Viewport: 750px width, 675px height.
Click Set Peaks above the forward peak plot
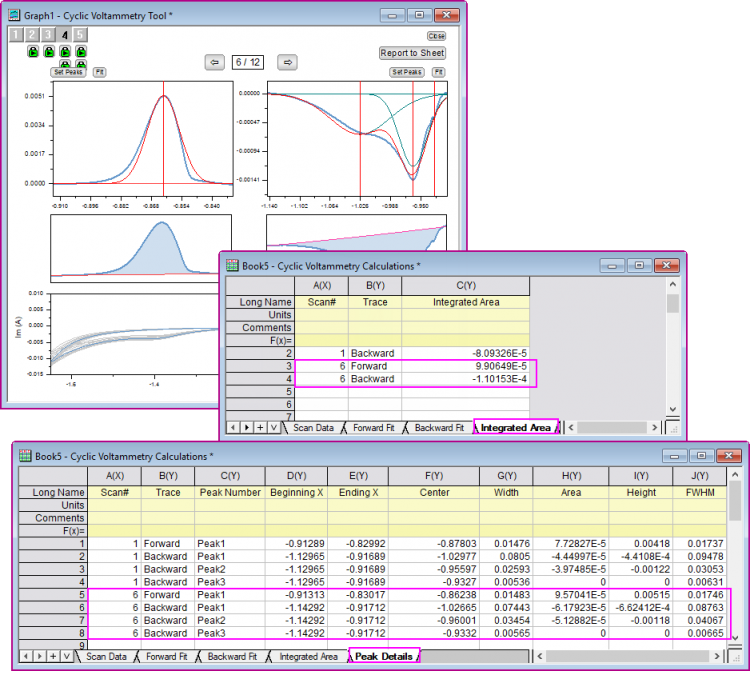pyautogui.click(x=68, y=72)
